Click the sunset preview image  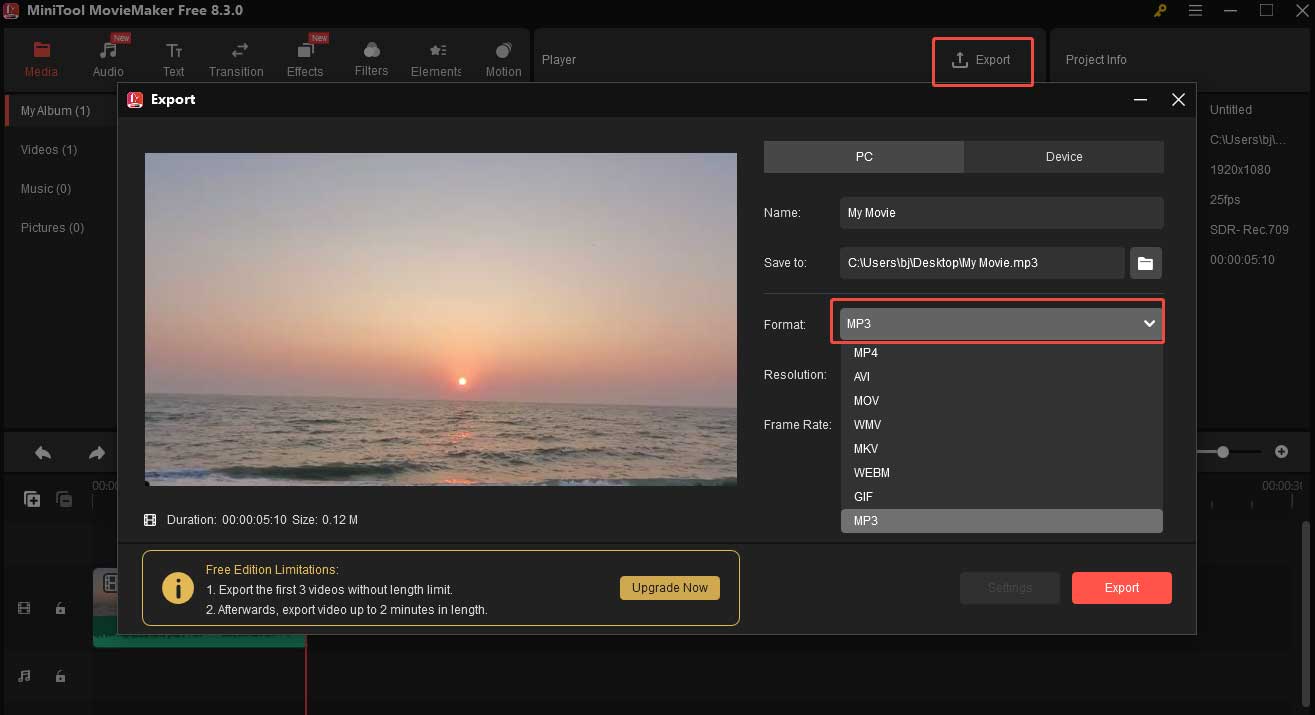click(x=441, y=319)
